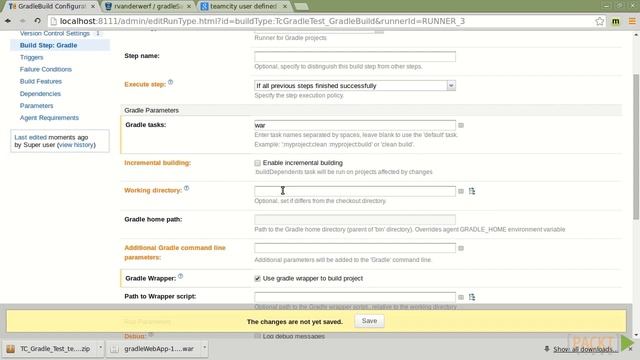640x360 pixels.
Task: Click the gradleWebApp war file download icon
Action: point(115,349)
